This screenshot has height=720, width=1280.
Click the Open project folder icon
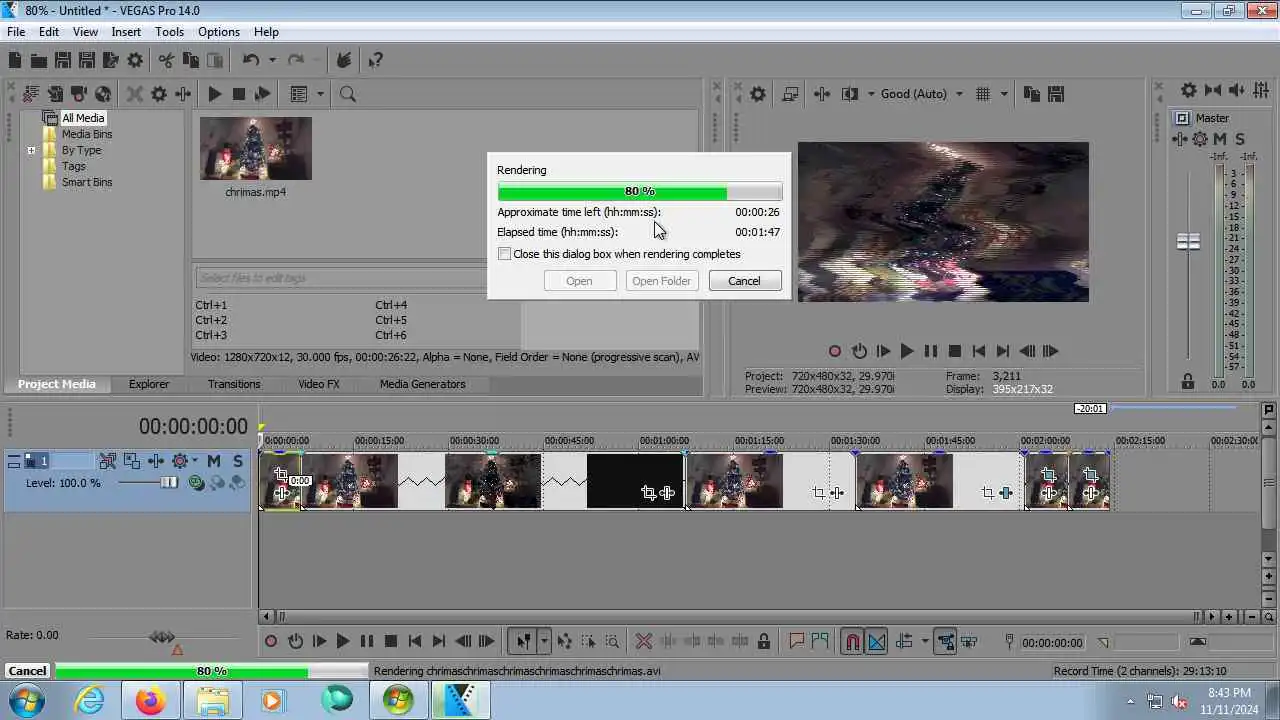[x=39, y=60]
